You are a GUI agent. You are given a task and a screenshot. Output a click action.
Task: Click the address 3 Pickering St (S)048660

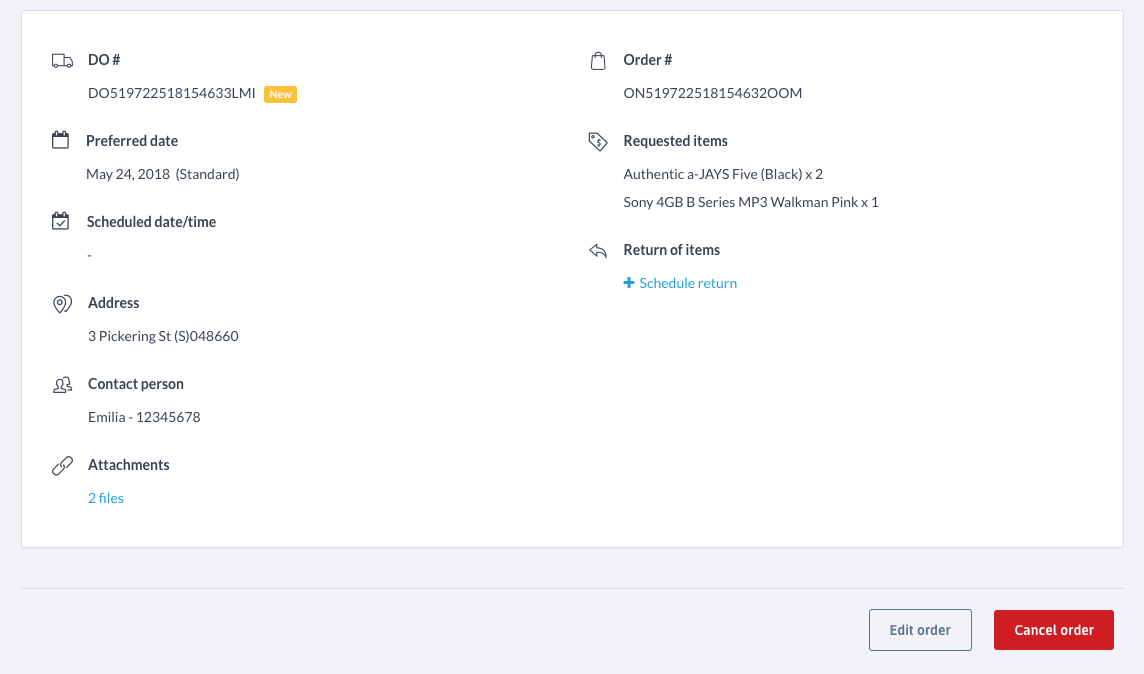point(163,336)
